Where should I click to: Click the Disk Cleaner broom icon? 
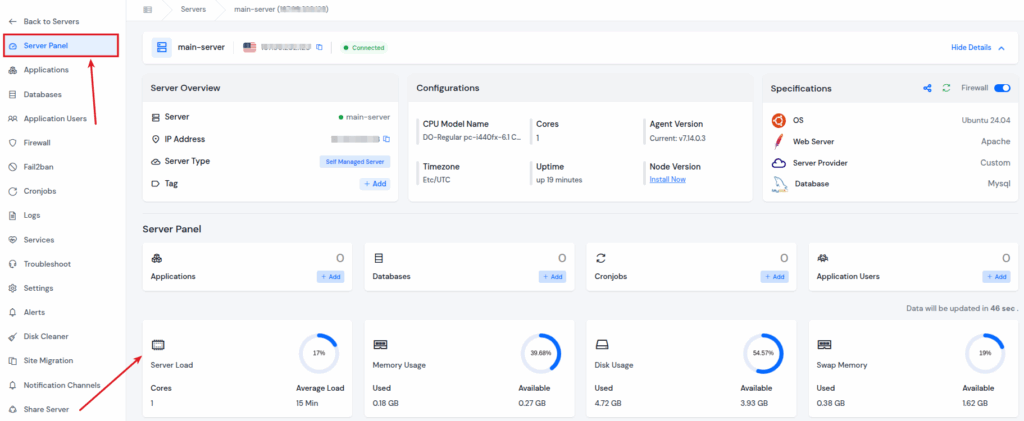[12, 337]
